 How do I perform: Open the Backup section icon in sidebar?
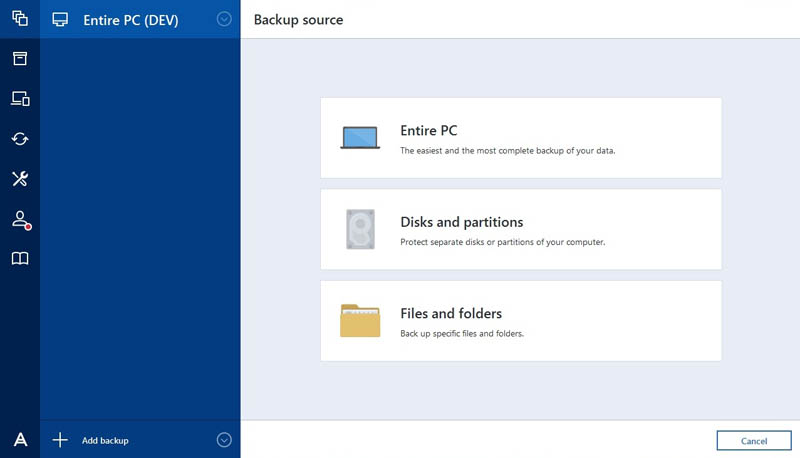pyautogui.click(x=20, y=18)
